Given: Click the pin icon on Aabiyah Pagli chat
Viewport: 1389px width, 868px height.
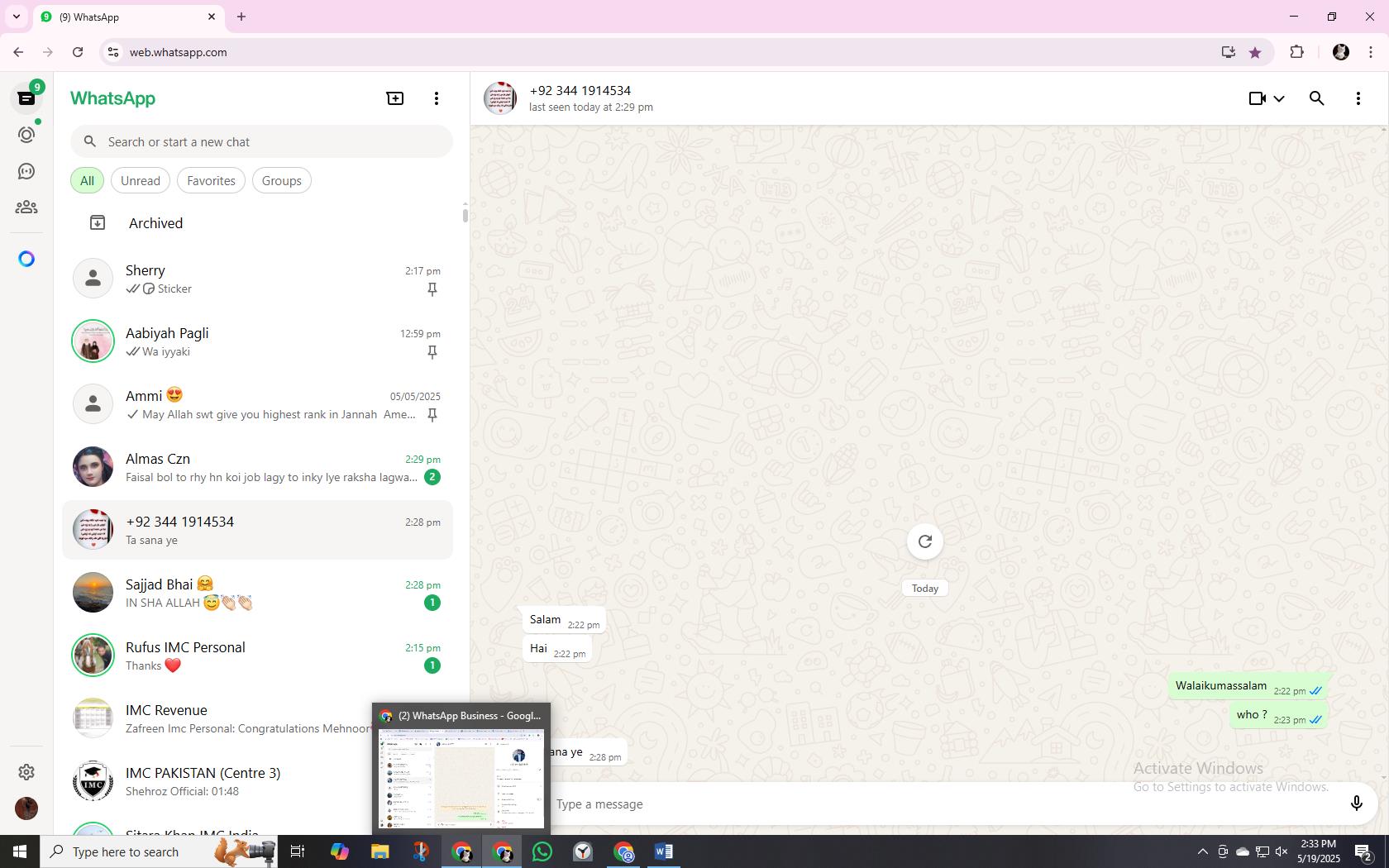Looking at the screenshot, I should point(432,352).
